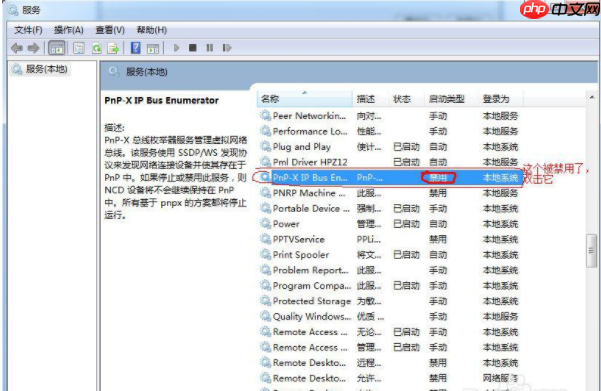601x391 pixels.
Task: Select the Peer Networkin... service row
Action: tap(390, 116)
